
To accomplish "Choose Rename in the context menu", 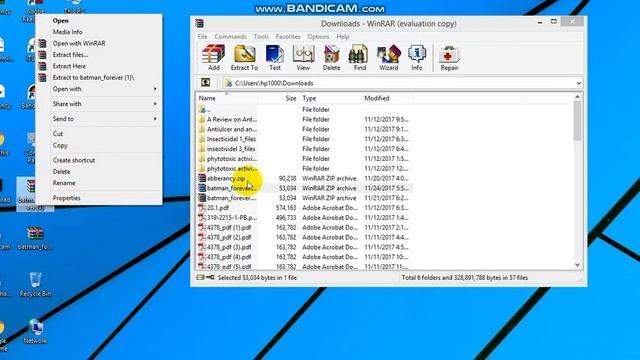I will [99, 183].
